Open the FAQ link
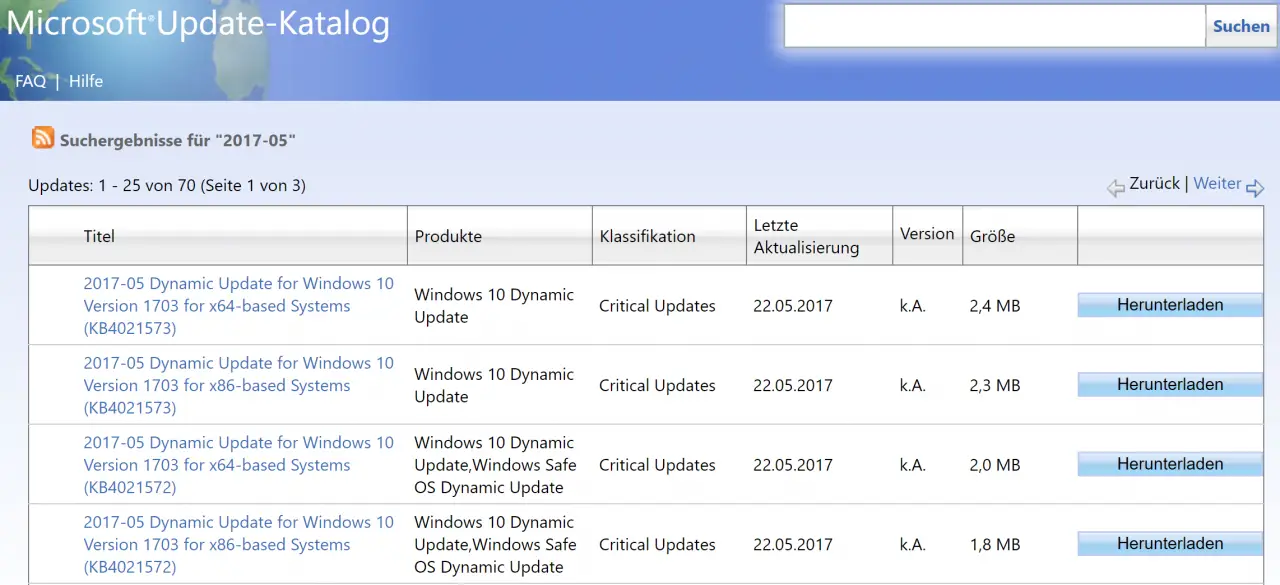 tap(31, 81)
